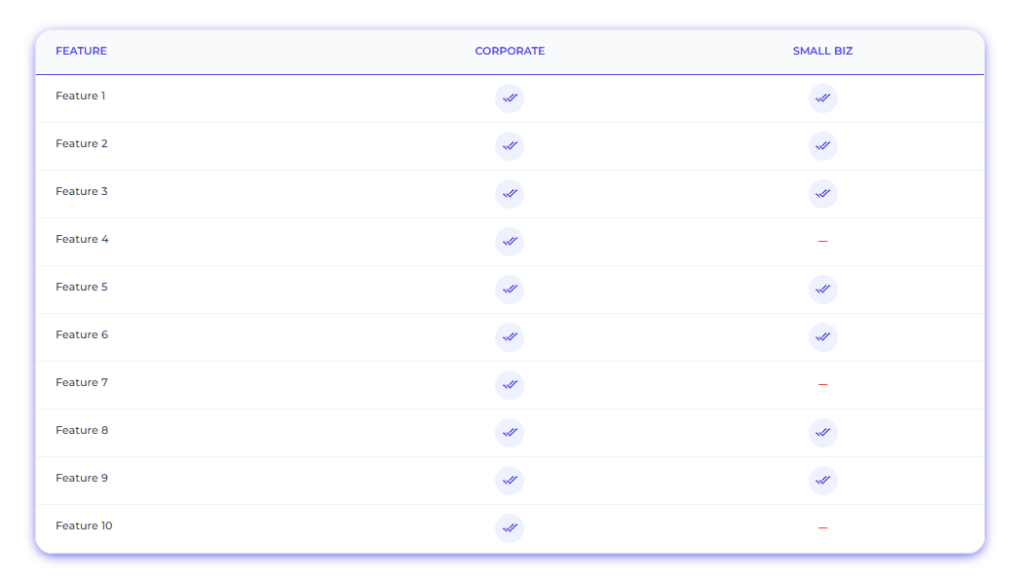Click Small Biz checkmark for Feature 5
1024x584 pixels.
point(823,289)
